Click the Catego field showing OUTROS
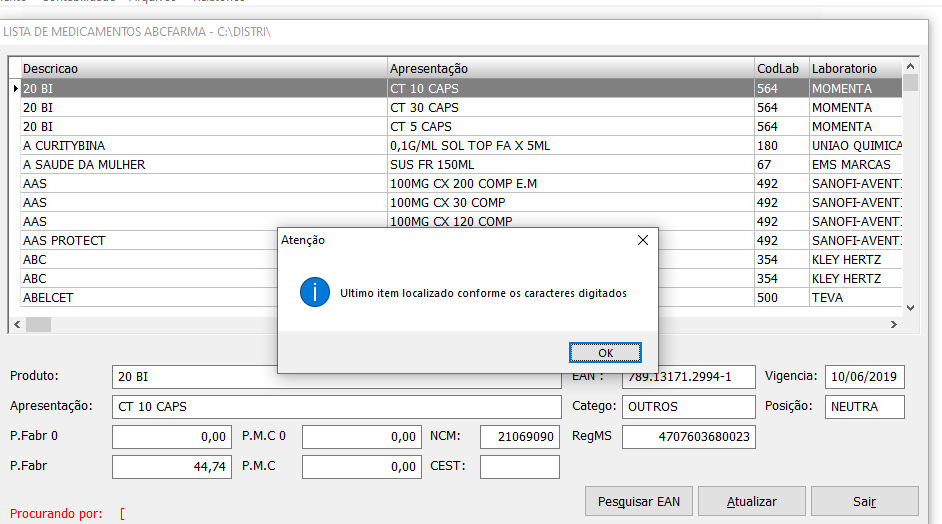942x524 pixels. pyautogui.click(x=688, y=407)
